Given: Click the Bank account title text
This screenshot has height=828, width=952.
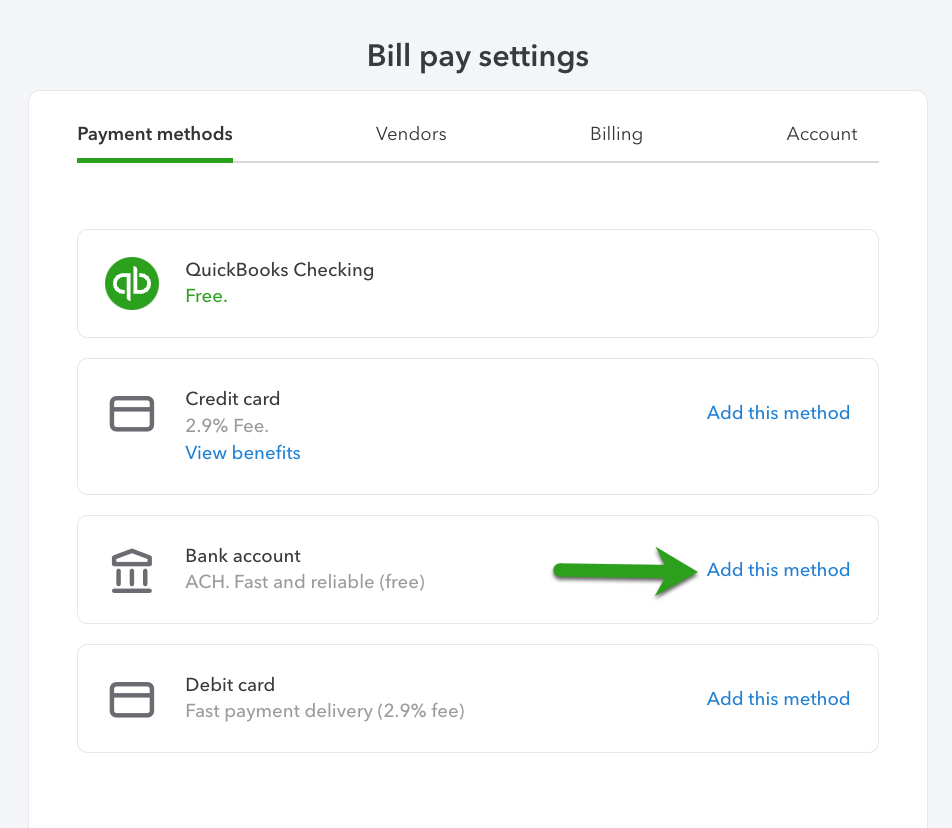Looking at the screenshot, I should pos(243,556).
